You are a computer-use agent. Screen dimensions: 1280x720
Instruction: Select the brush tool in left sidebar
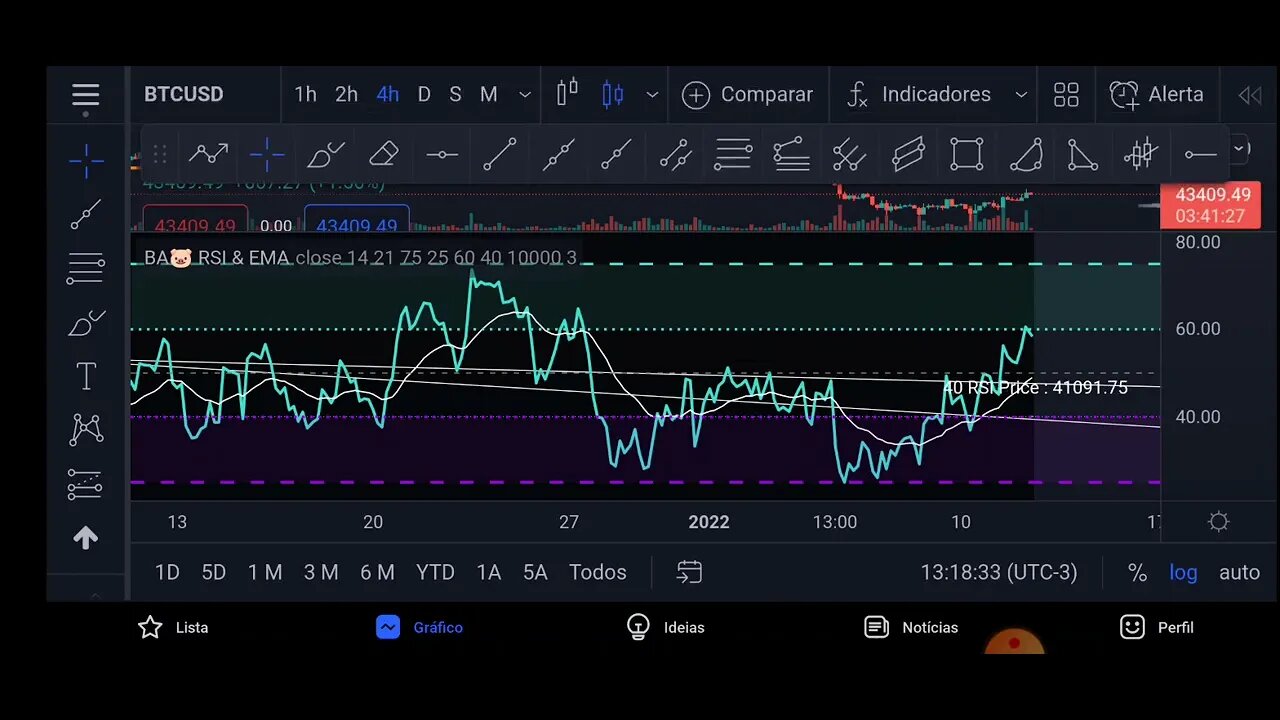[86, 323]
